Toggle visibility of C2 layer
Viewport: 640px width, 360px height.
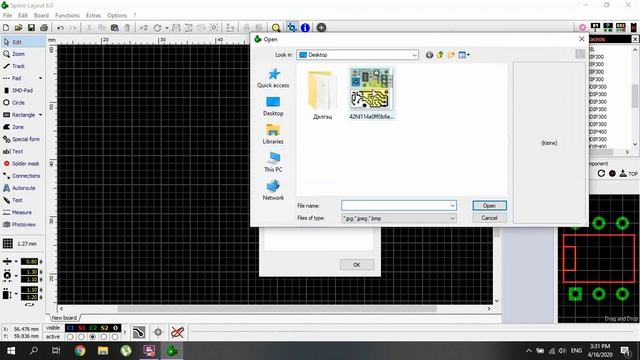tap(93, 328)
